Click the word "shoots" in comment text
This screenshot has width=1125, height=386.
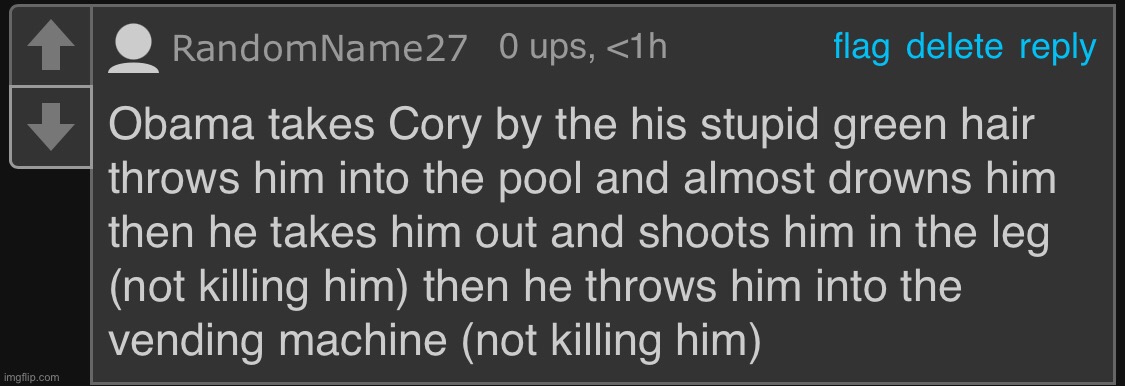pos(704,233)
